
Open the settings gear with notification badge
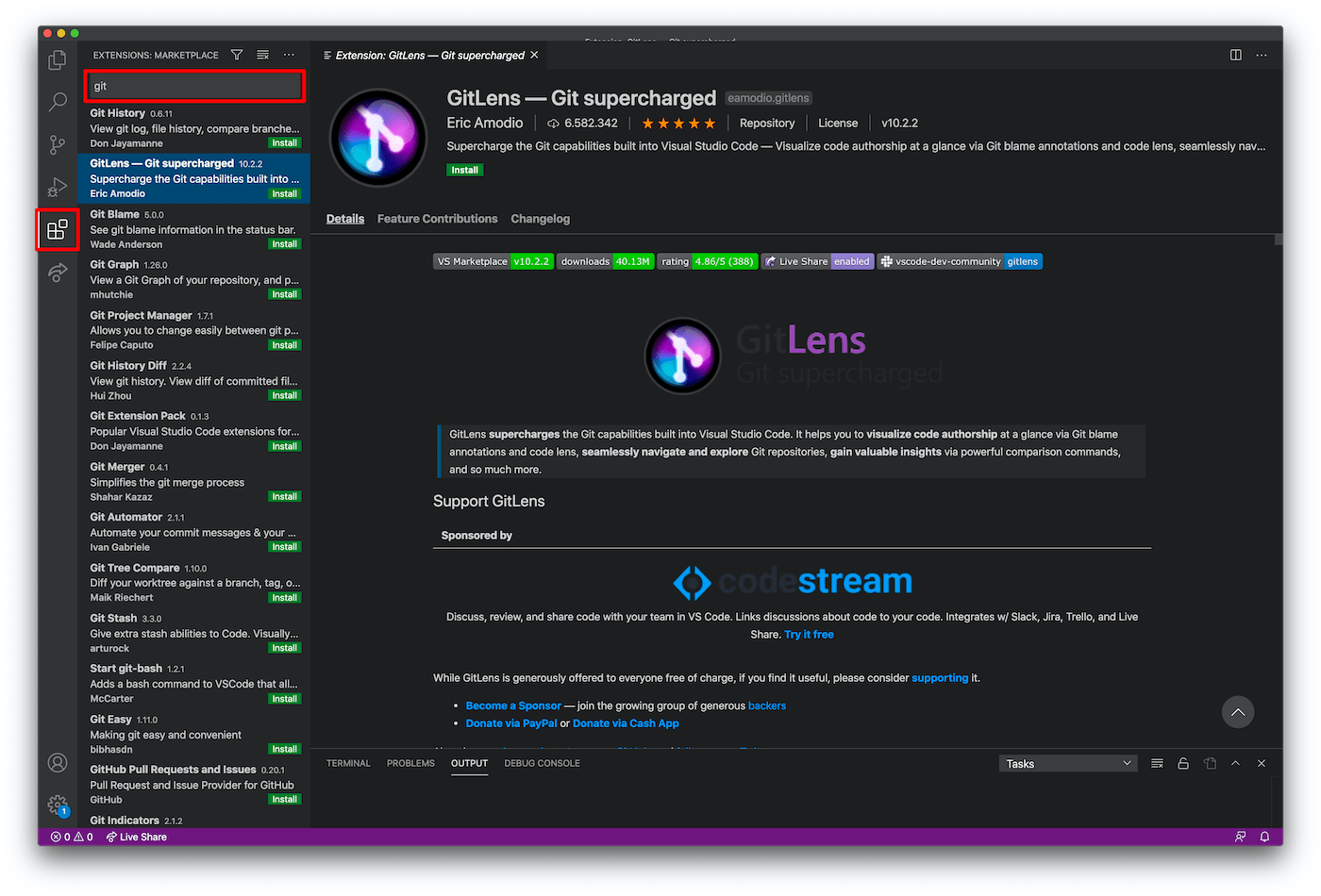coord(57,806)
